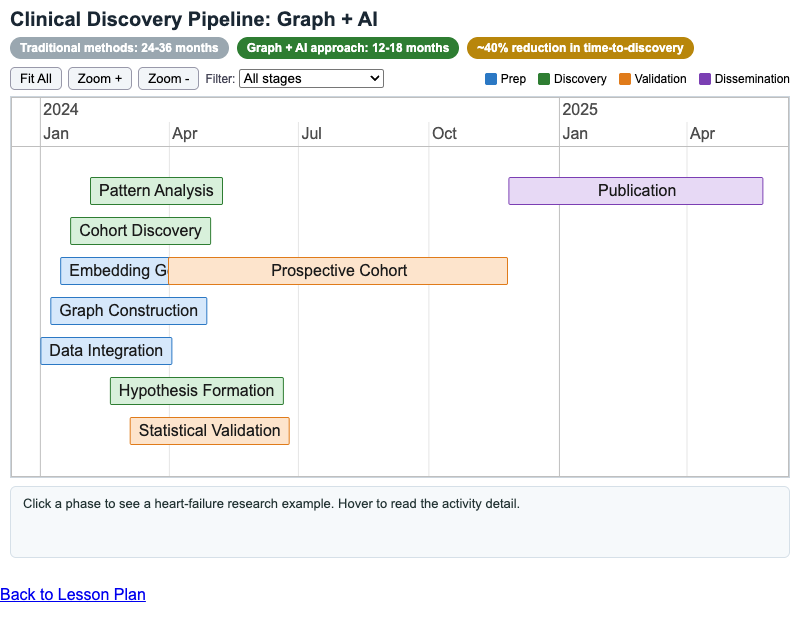Click the Clinical Discovery Pipeline page title
Viewport: 800px width, 642px height.
(194, 19)
